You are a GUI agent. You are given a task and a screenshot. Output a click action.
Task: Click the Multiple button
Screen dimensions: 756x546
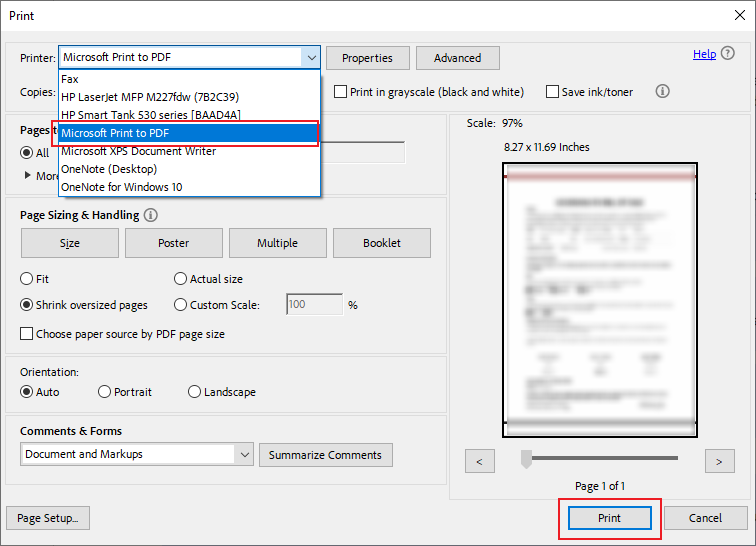point(278,243)
